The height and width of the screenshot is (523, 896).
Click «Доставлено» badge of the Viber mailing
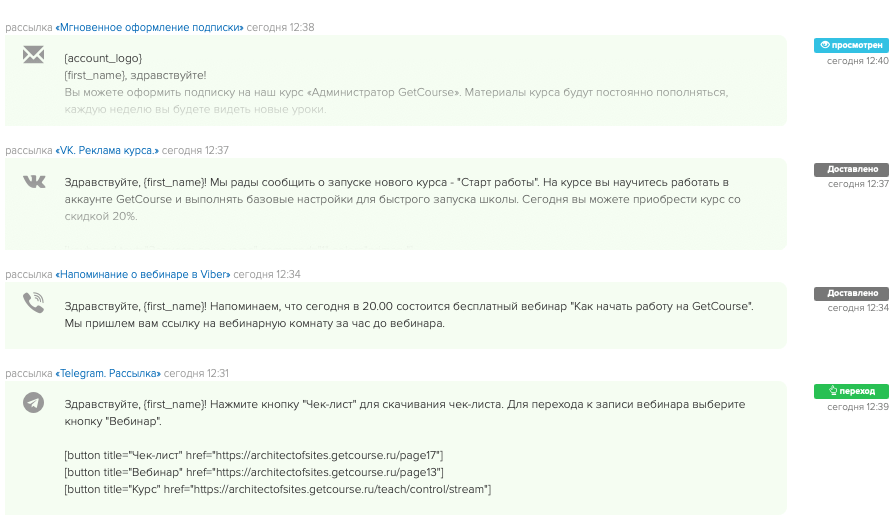pyautogui.click(x=851, y=293)
